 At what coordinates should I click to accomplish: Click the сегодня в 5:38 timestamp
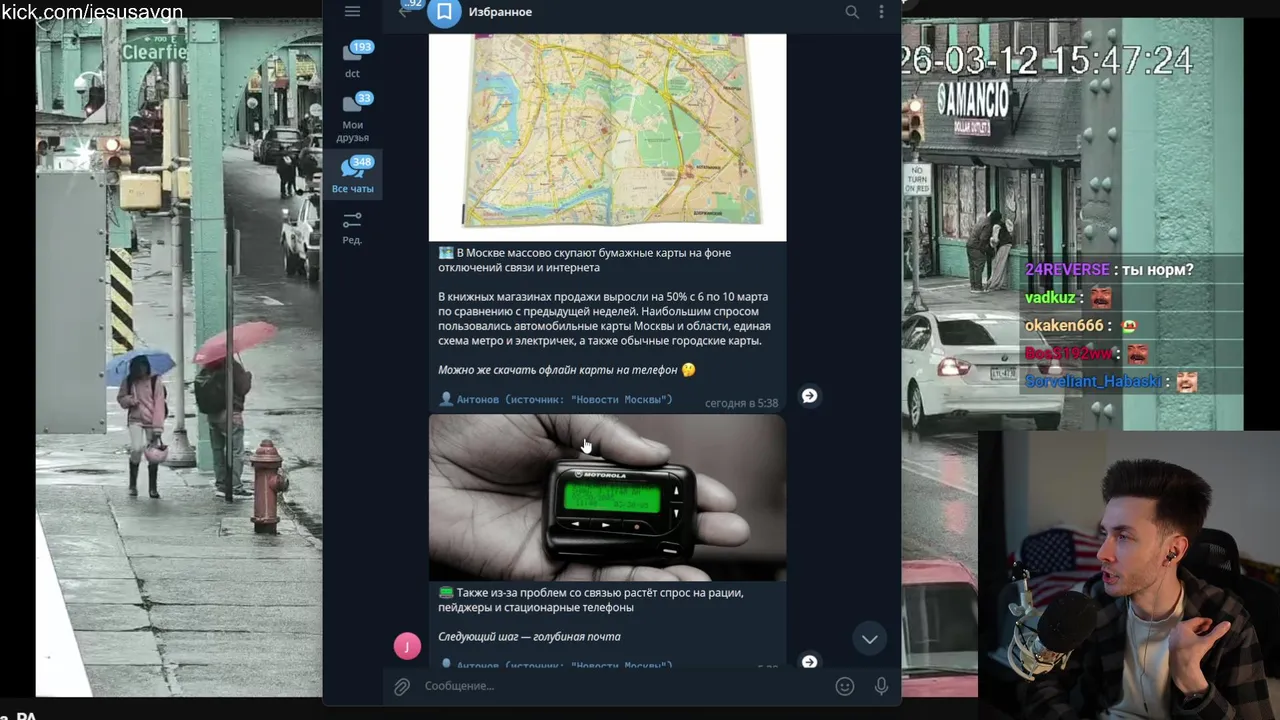[741, 403]
